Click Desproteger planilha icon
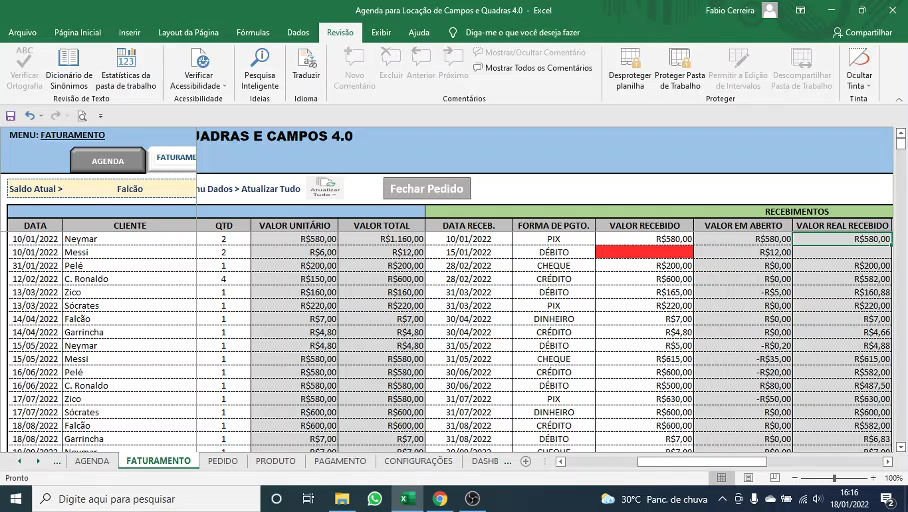This screenshot has width=908, height=512. pyautogui.click(x=629, y=69)
